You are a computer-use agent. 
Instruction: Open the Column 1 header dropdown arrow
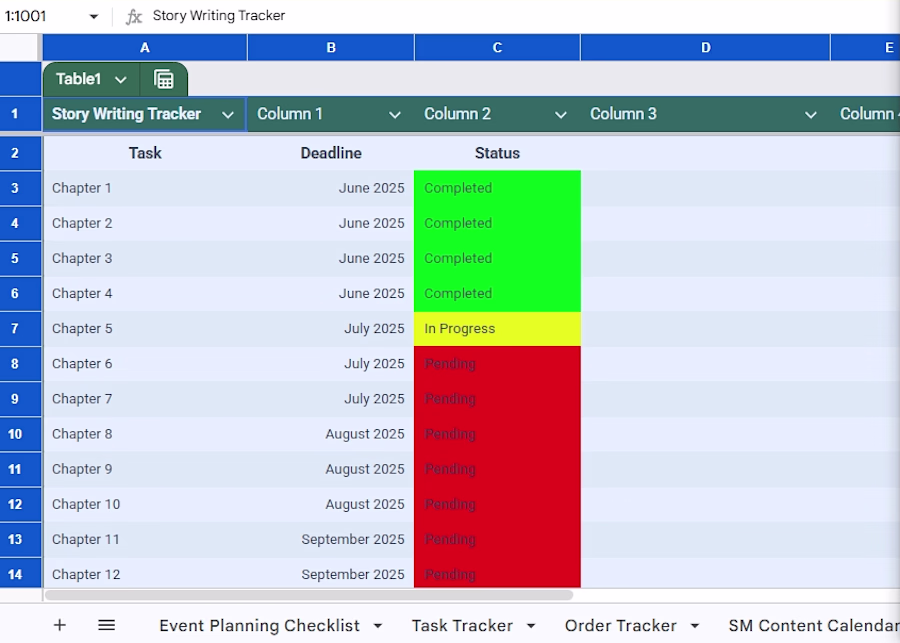click(395, 115)
